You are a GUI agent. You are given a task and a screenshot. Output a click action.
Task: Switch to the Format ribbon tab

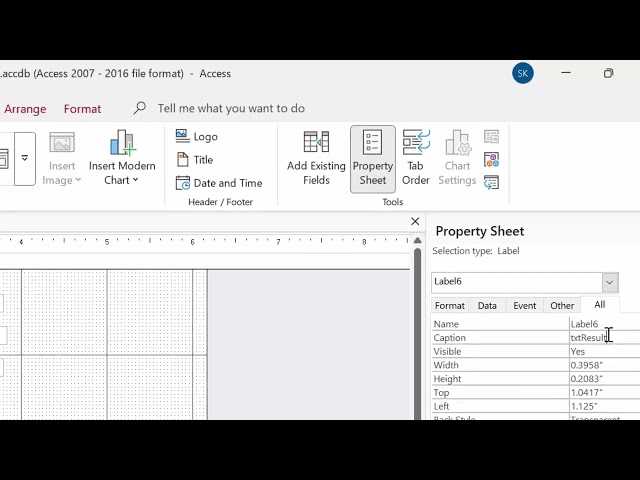82,109
